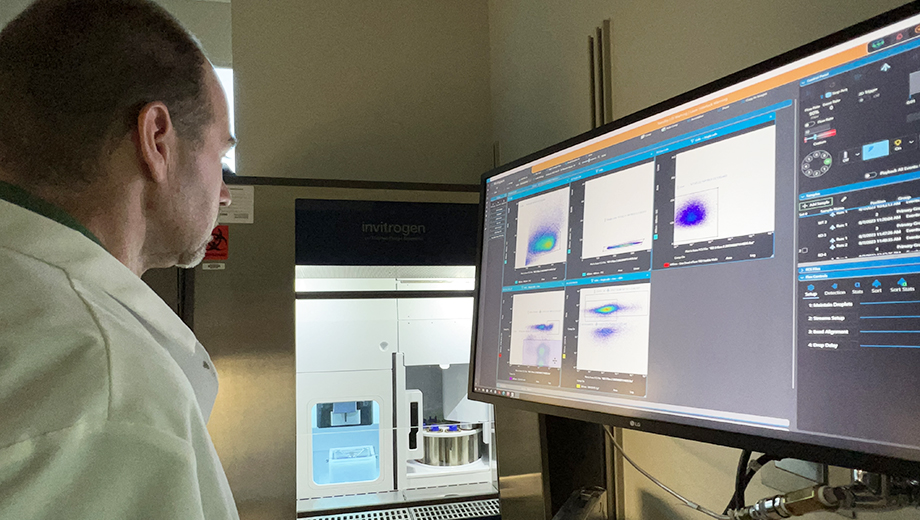
Task: Open the Setup tab in Flow Controls
Action: [812, 291]
